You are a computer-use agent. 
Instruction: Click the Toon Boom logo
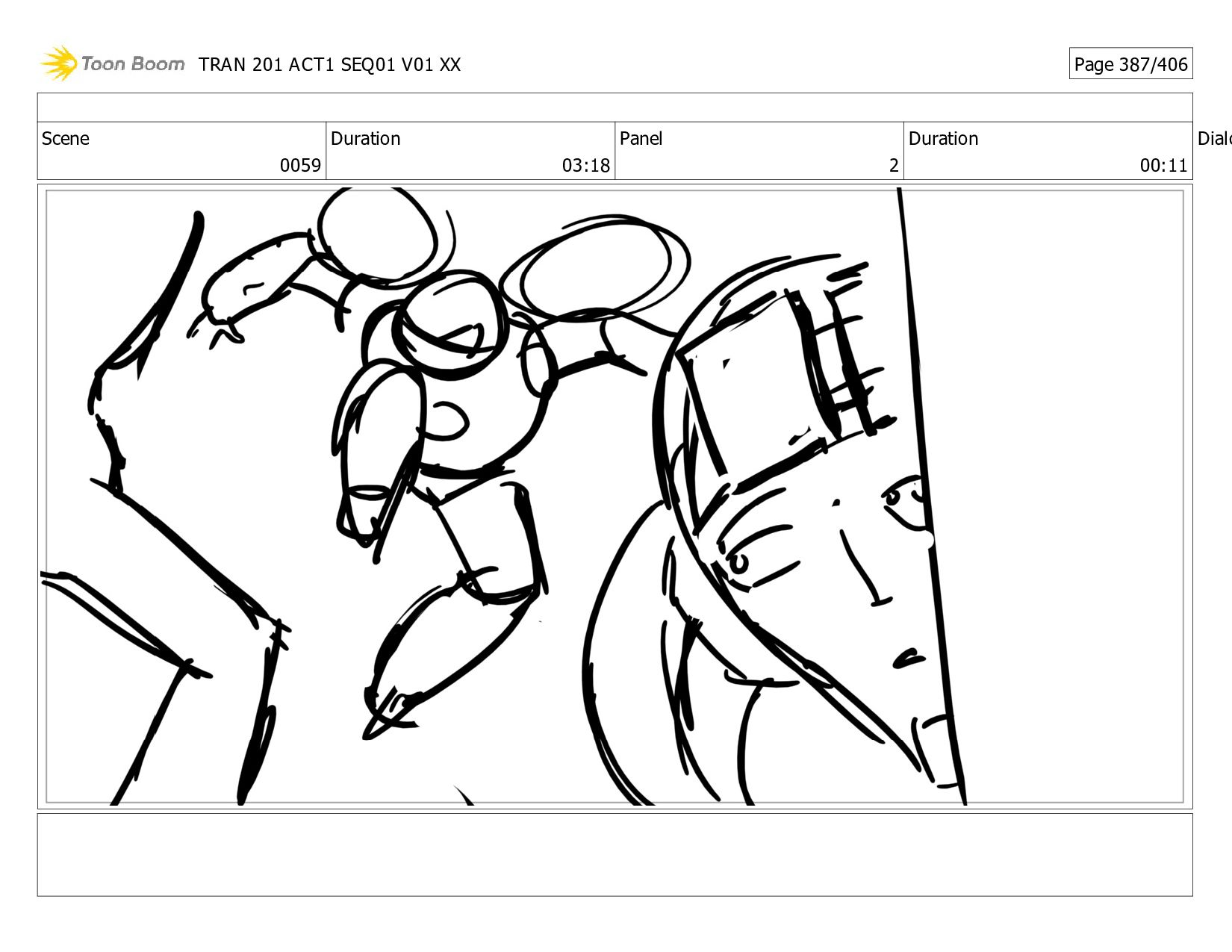point(112,63)
